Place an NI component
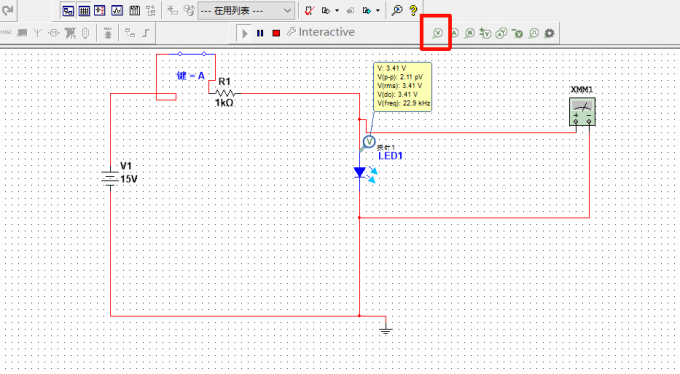This screenshot has height=374, width=680. tap(70, 33)
